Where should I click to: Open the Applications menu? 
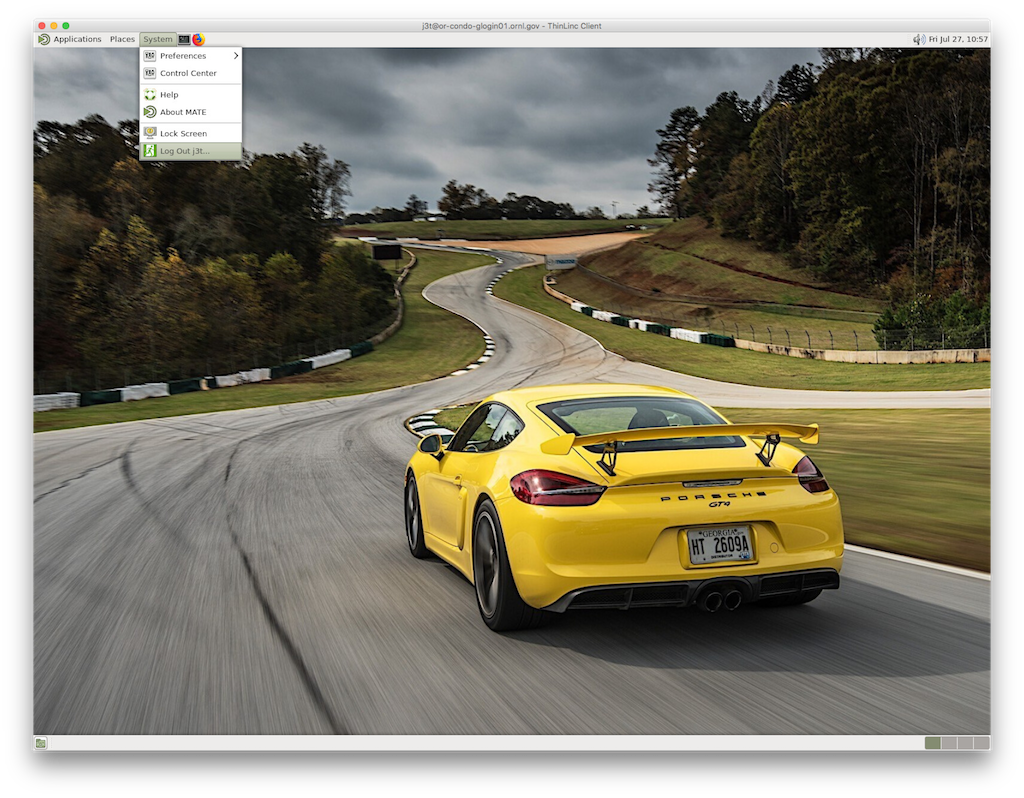pos(77,39)
